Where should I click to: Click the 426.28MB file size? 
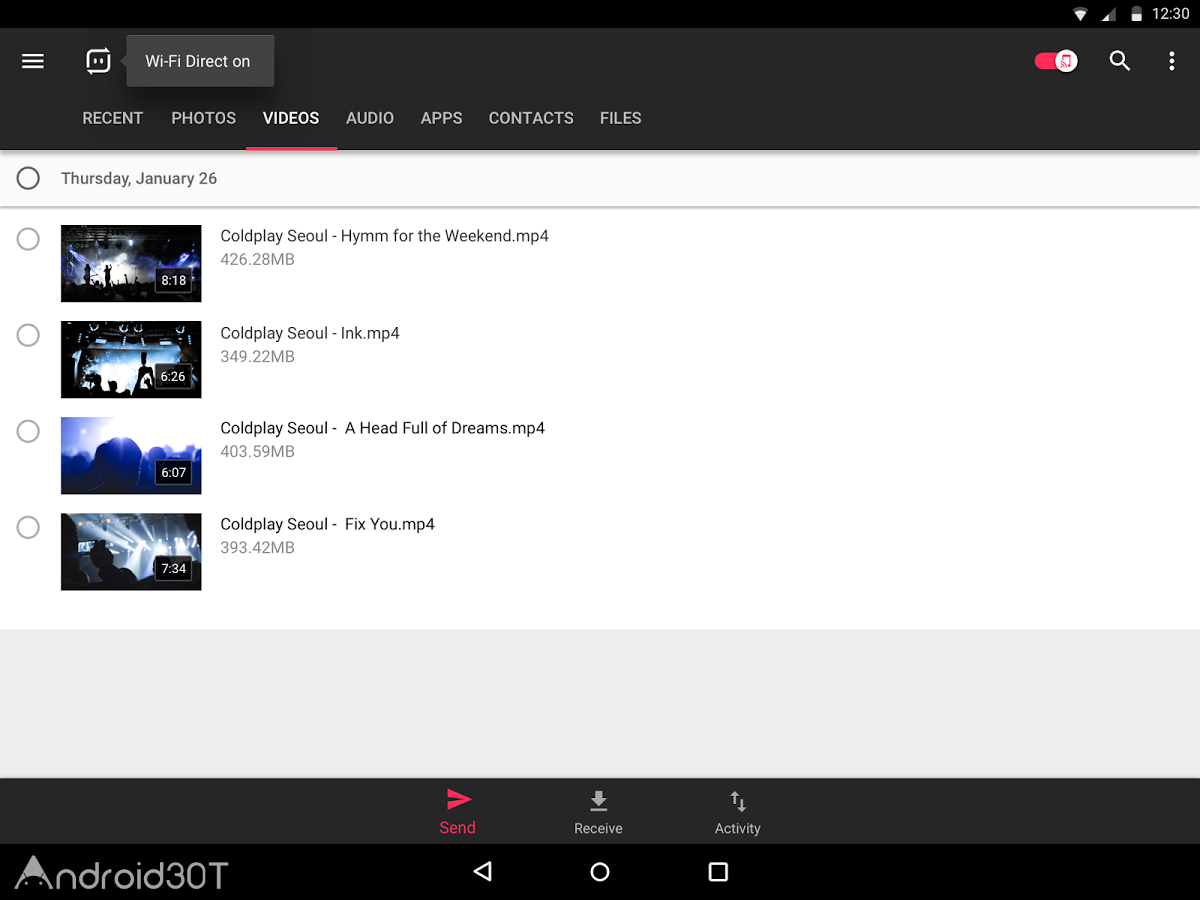[x=257, y=260]
